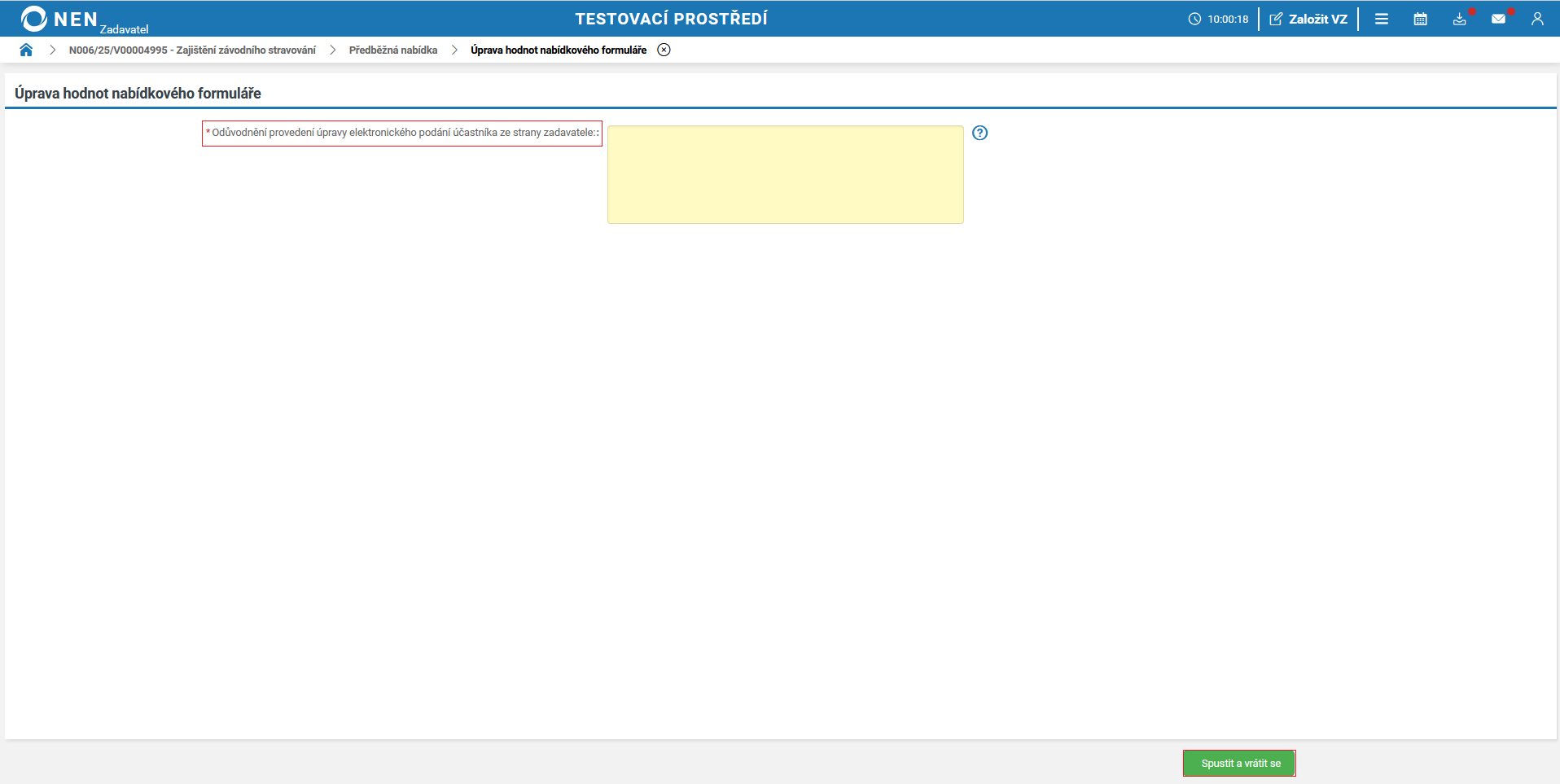Screen dimensions: 1560x784
Task: Select the Úprava hodnot nabídkového formuláře breadcrumb
Action: point(558,50)
